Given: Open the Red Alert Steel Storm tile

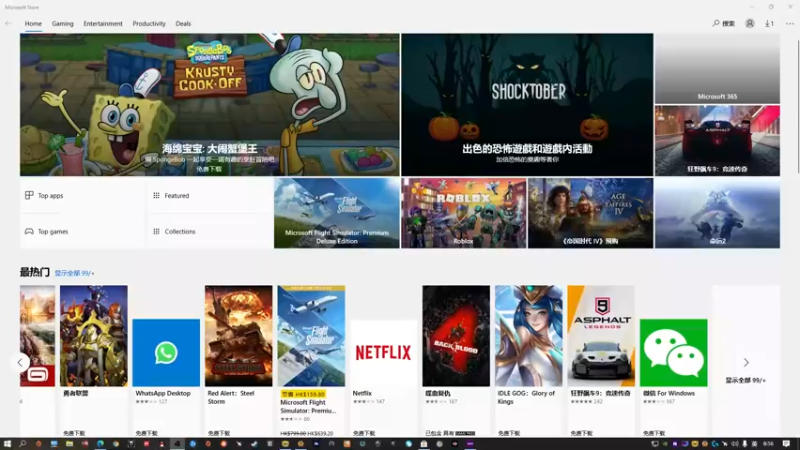Looking at the screenshot, I should coord(238,336).
